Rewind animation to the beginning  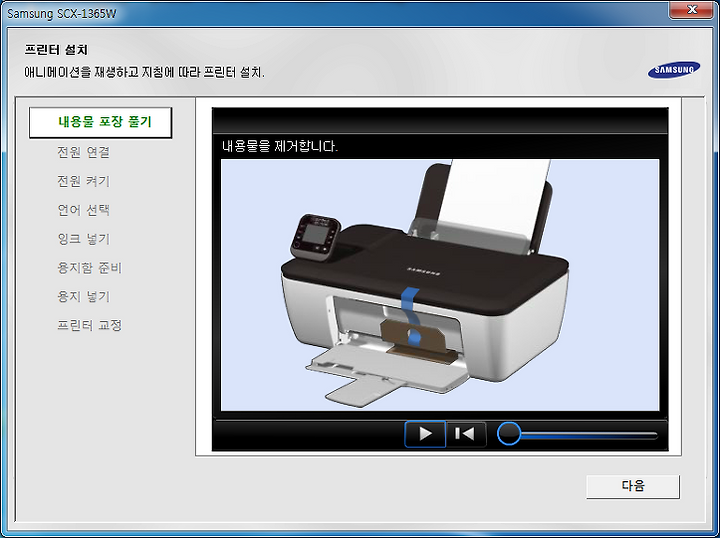tap(466, 434)
